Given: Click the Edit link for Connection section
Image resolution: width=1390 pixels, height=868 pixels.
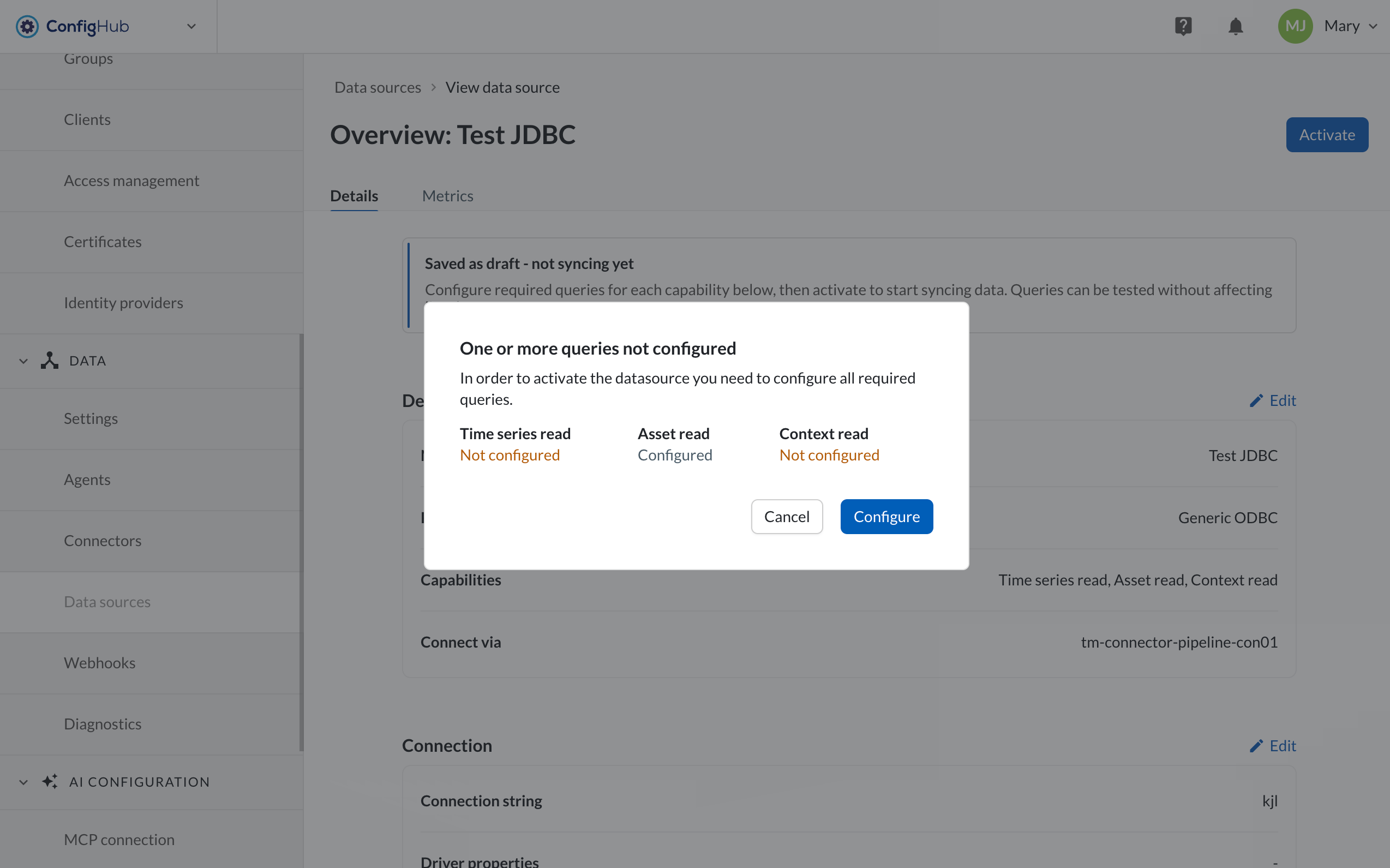Looking at the screenshot, I should 1272,745.
